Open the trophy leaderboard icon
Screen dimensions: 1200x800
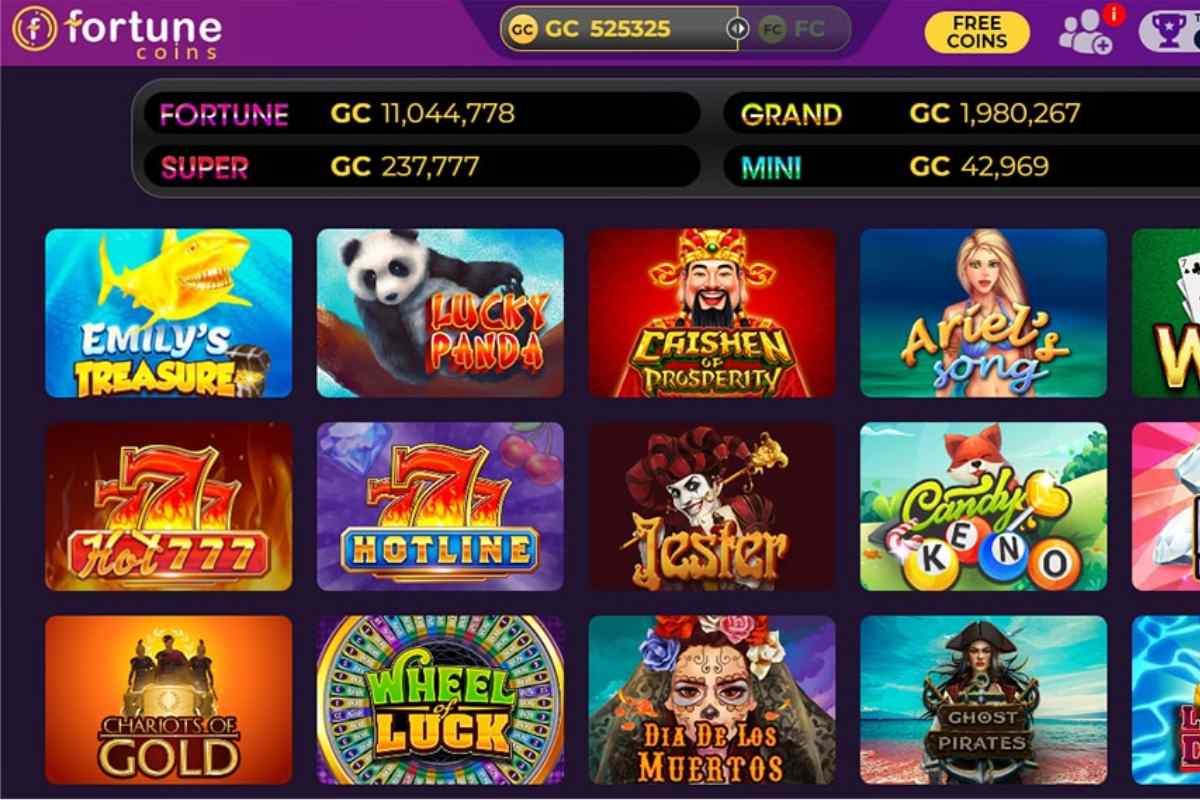coord(1170,31)
